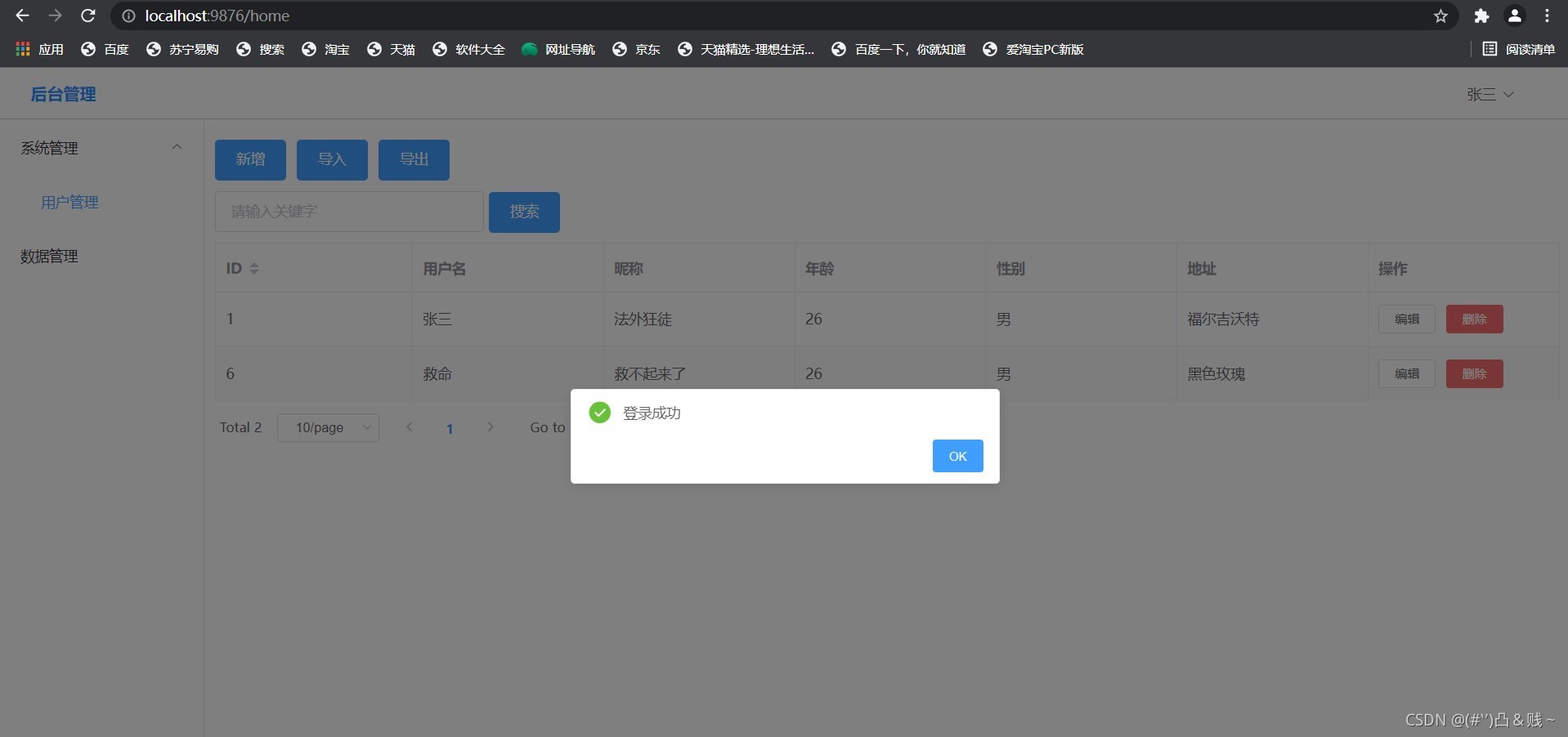Screen dimensions: 1568x737
Task: Reload the page with the refresh icon
Action: click(x=88, y=16)
